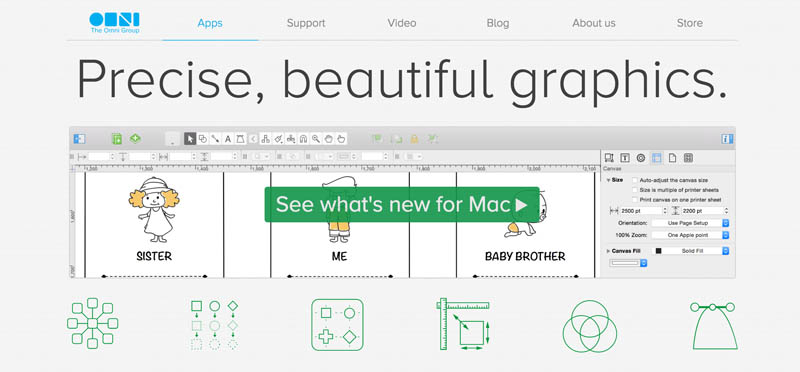Open the Video menu item
Viewport: 800px width, 372px height.
402,23
